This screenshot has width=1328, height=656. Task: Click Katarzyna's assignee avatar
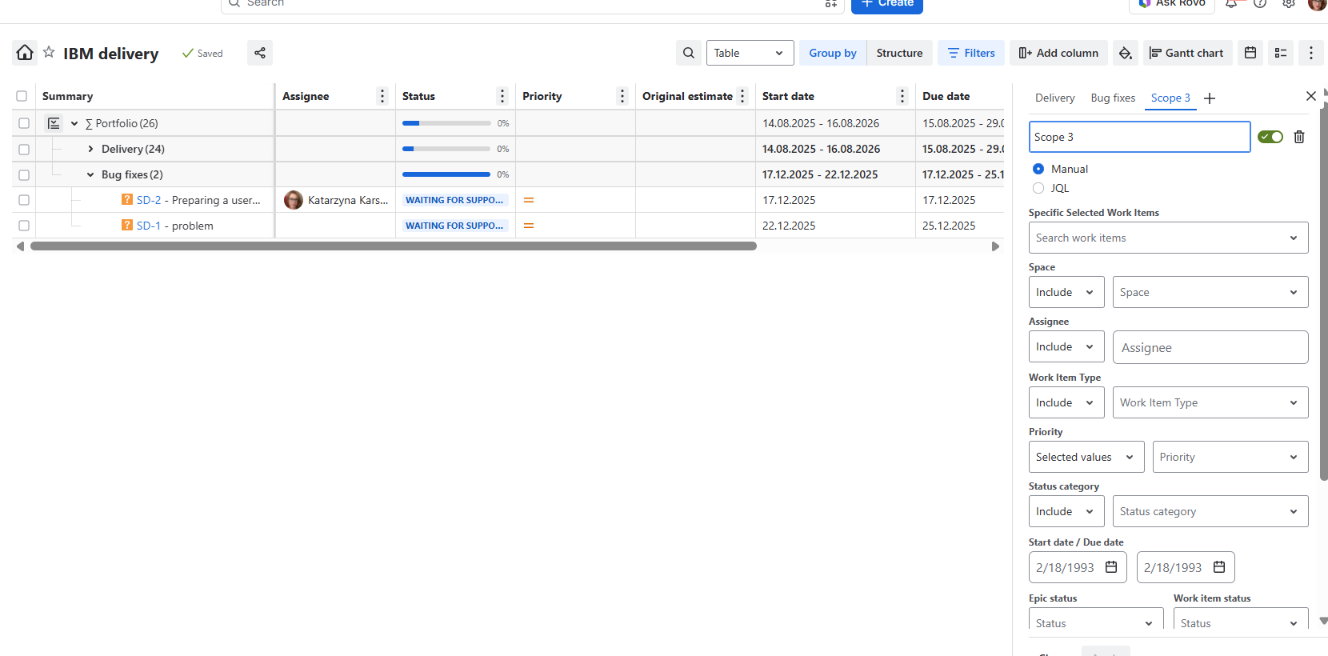point(293,200)
